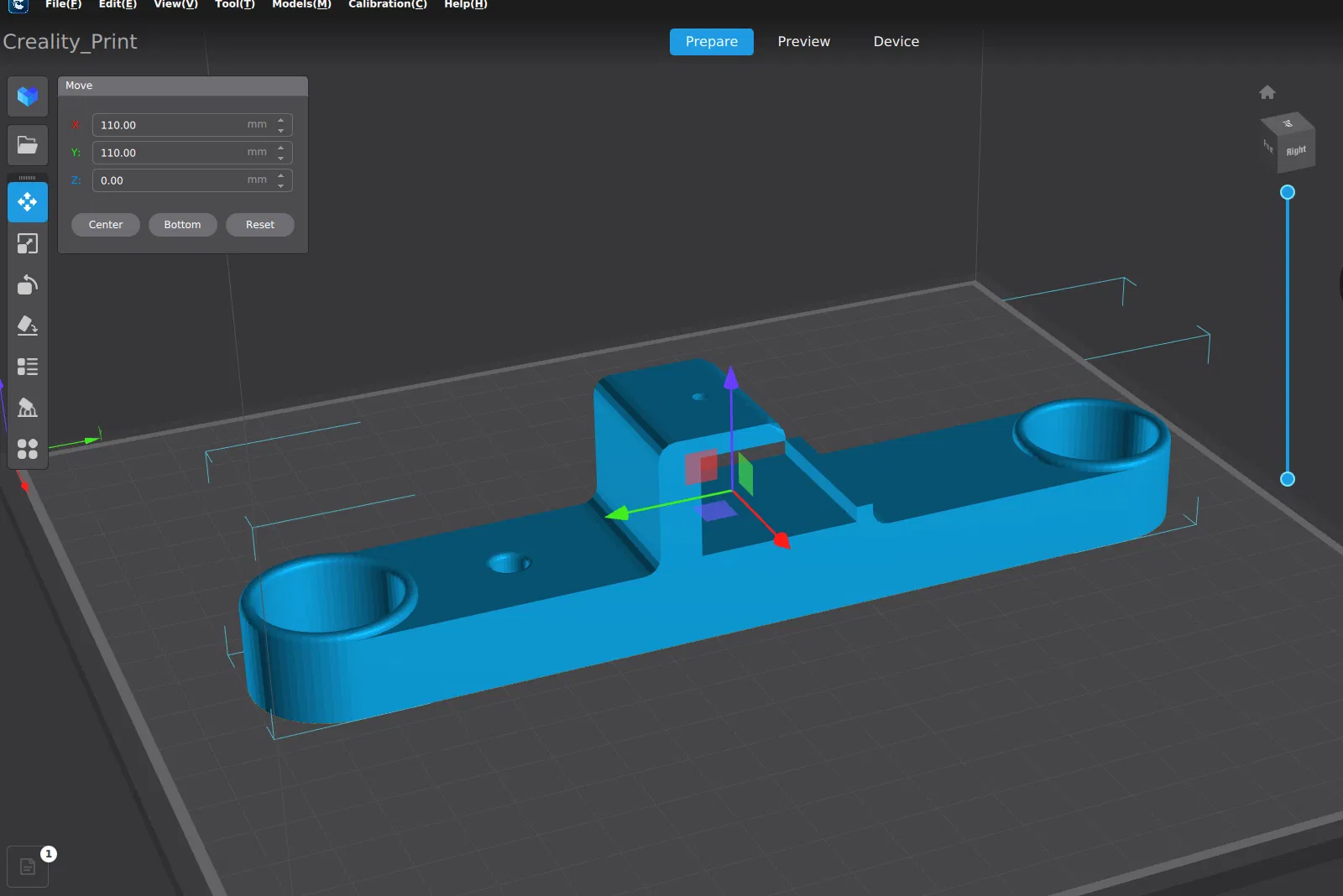Open the Support tool icon
The image size is (1343, 896).
pyautogui.click(x=28, y=408)
